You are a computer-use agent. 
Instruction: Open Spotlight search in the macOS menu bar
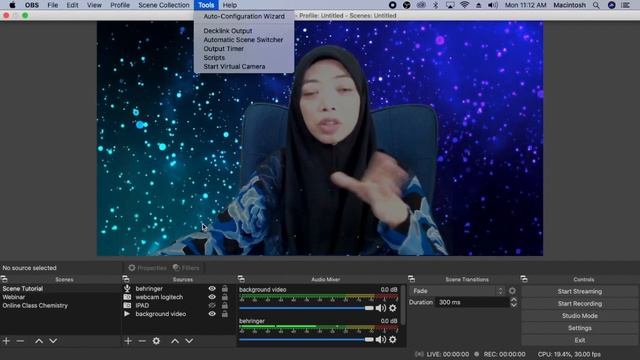(596, 5)
